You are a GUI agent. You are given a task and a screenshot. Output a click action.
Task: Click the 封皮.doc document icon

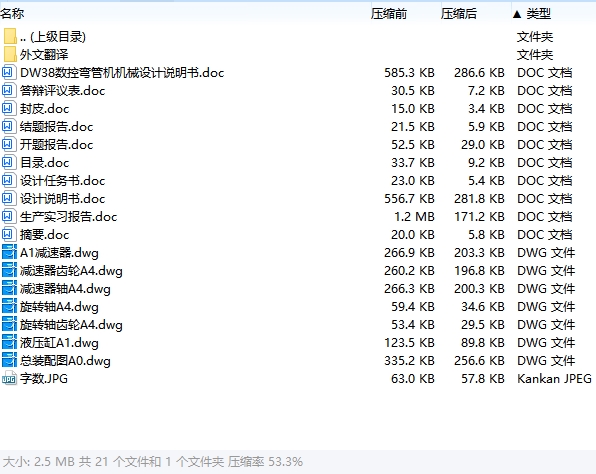click(9, 108)
